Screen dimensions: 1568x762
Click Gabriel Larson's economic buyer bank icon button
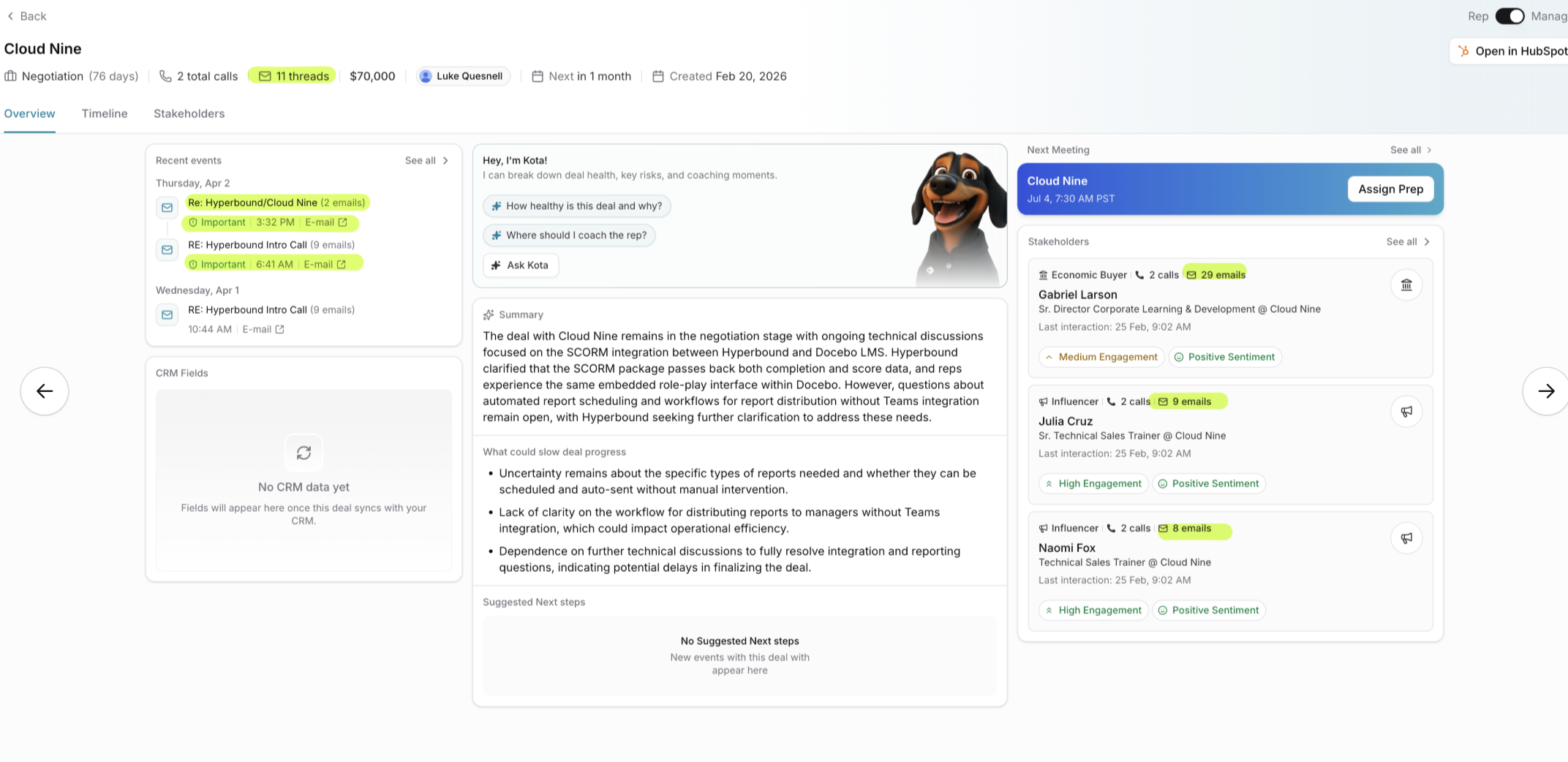click(x=1406, y=285)
